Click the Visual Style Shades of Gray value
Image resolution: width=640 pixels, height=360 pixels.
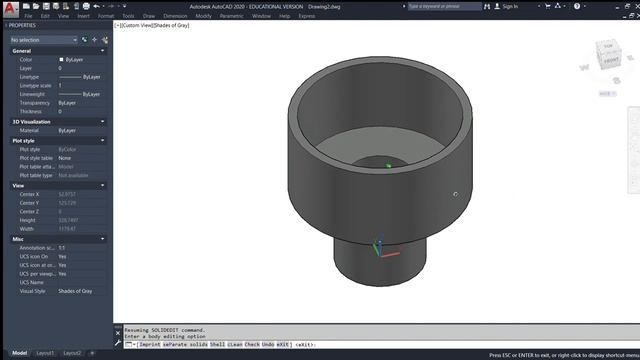(75, 291)
